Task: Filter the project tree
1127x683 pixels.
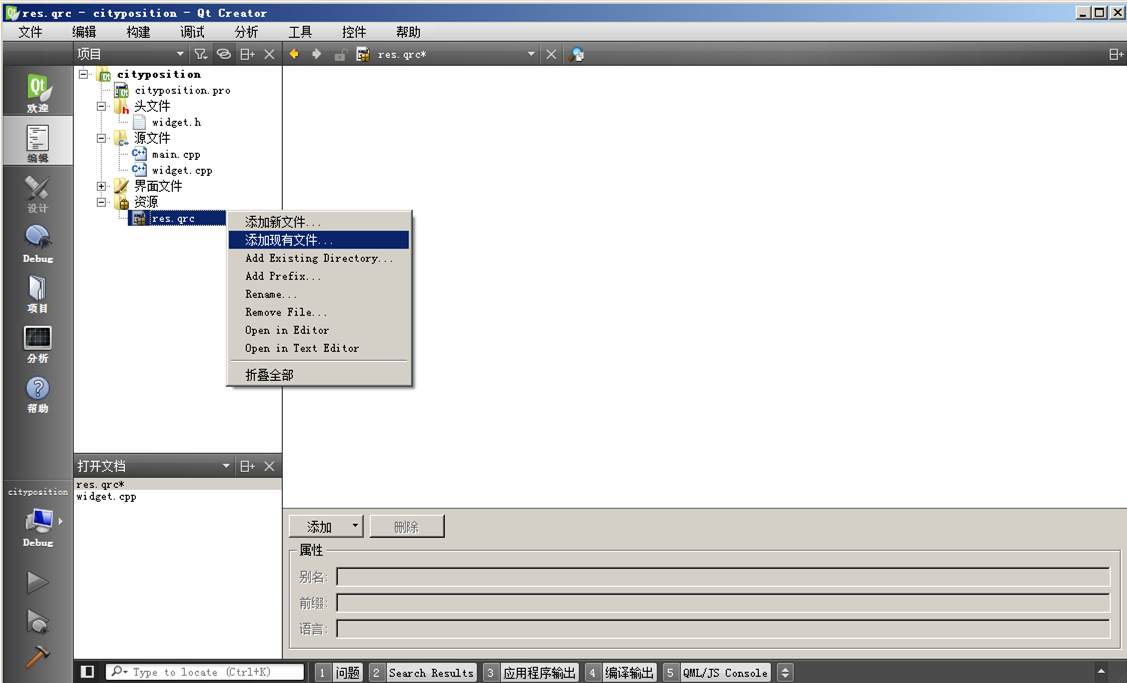Action: tap(201, 54)
